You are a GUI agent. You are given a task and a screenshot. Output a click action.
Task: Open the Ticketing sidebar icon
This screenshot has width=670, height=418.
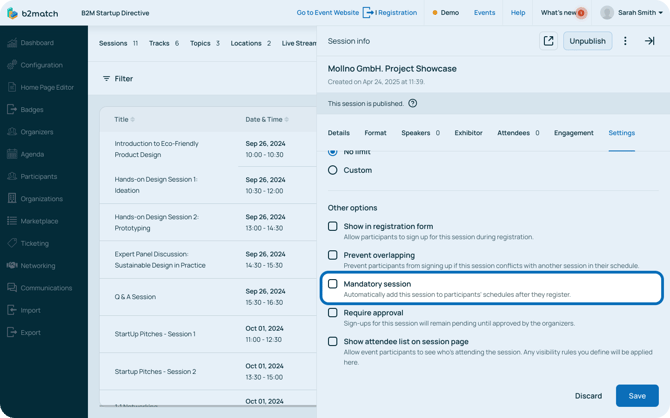pos(12,243)
